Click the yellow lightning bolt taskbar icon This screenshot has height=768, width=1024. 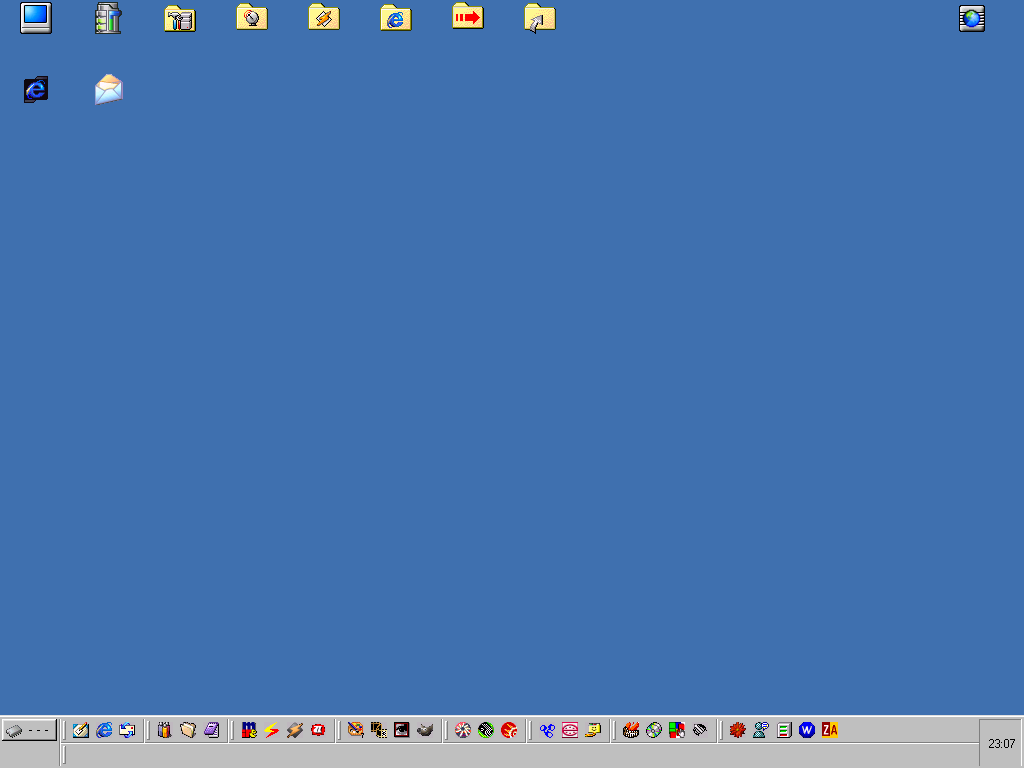[x=272, y=730]
